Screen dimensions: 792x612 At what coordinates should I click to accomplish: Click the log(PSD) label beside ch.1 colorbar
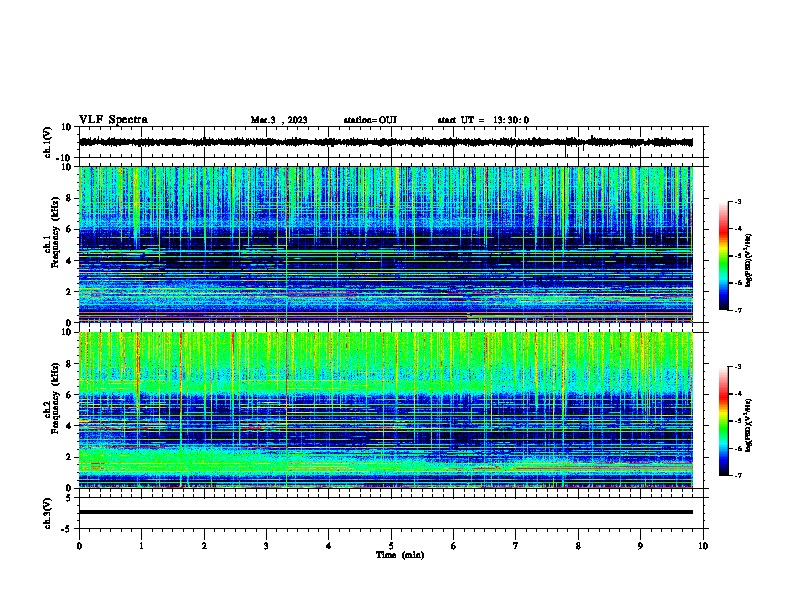coord(749,261)
